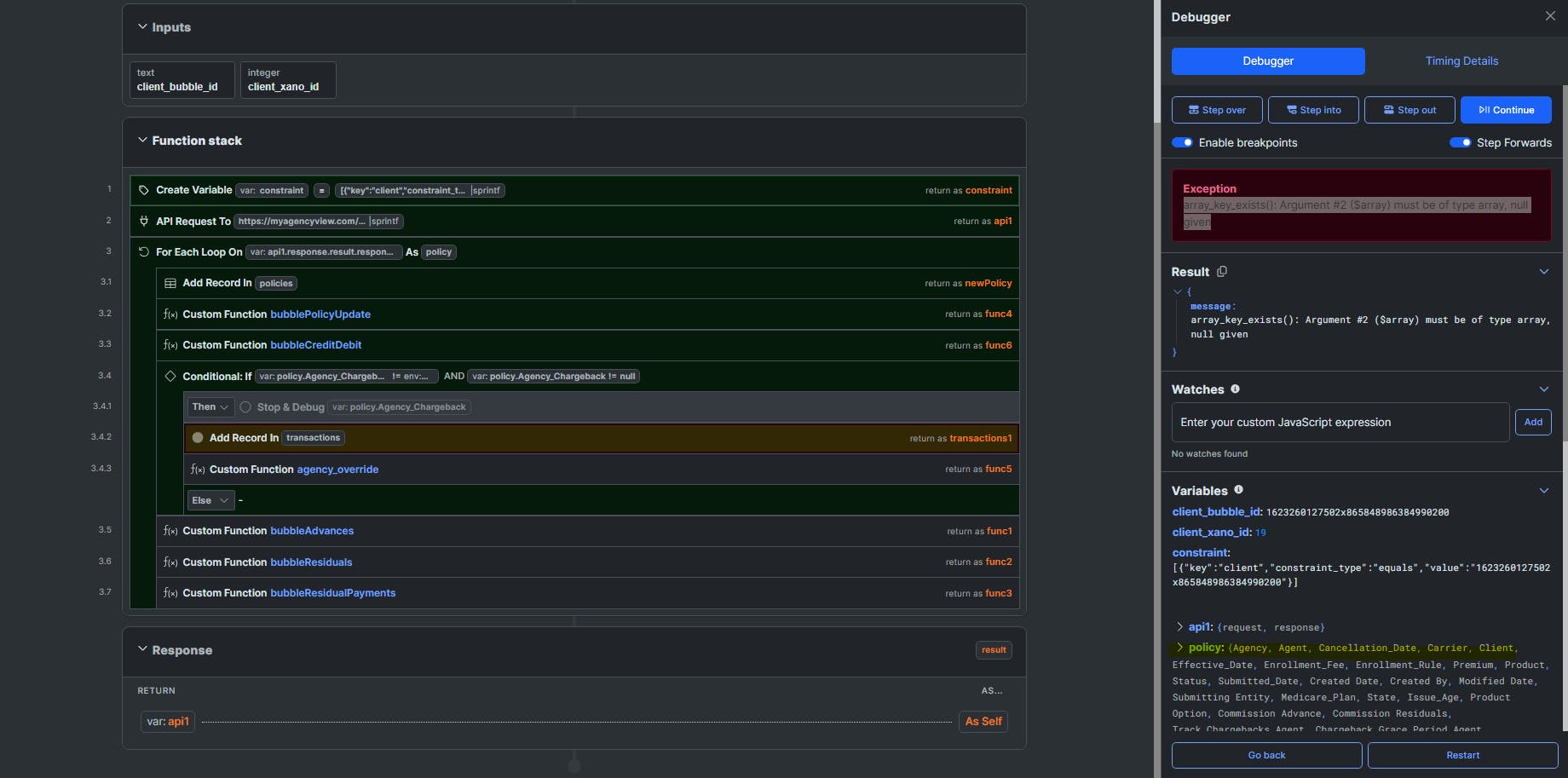Collapse the Function stack section
This screenshot has height=778, width=1568.
coord(142,141)
